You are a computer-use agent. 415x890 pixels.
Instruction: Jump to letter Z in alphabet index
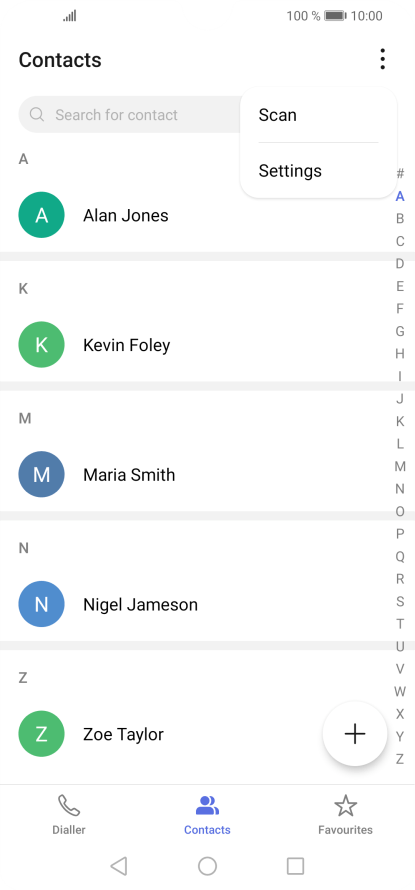400,759
